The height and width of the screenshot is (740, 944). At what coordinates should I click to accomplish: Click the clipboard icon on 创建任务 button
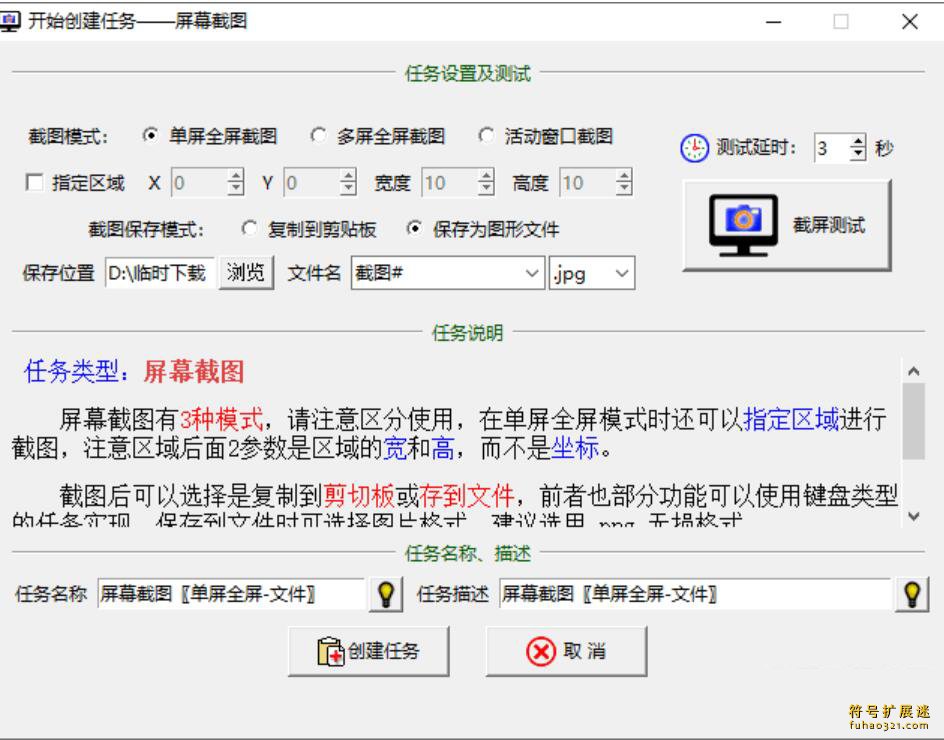coord(331,651)
